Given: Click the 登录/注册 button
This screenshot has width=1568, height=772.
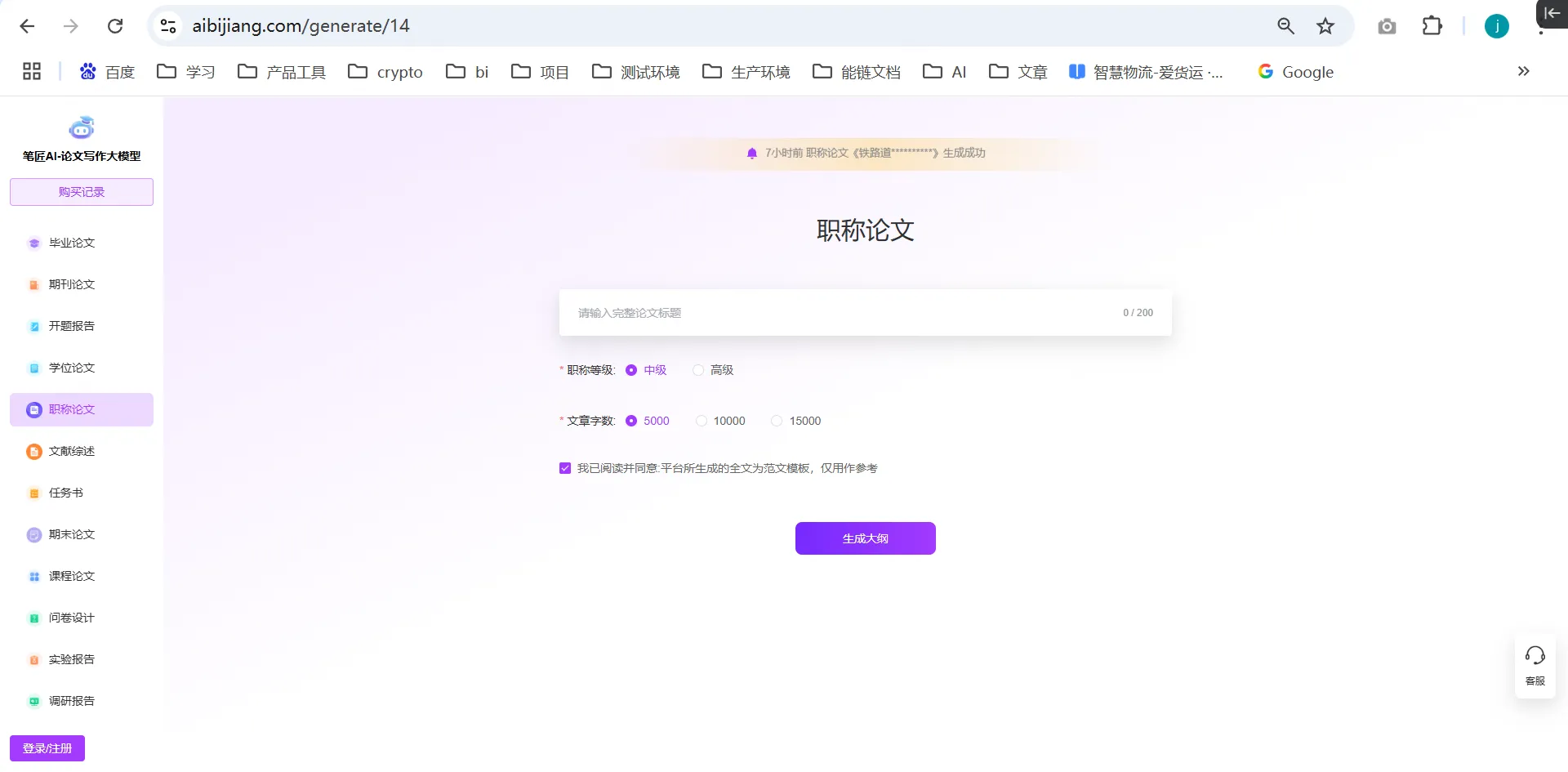Looking at the screenshot, I should (x=47, y=748).
